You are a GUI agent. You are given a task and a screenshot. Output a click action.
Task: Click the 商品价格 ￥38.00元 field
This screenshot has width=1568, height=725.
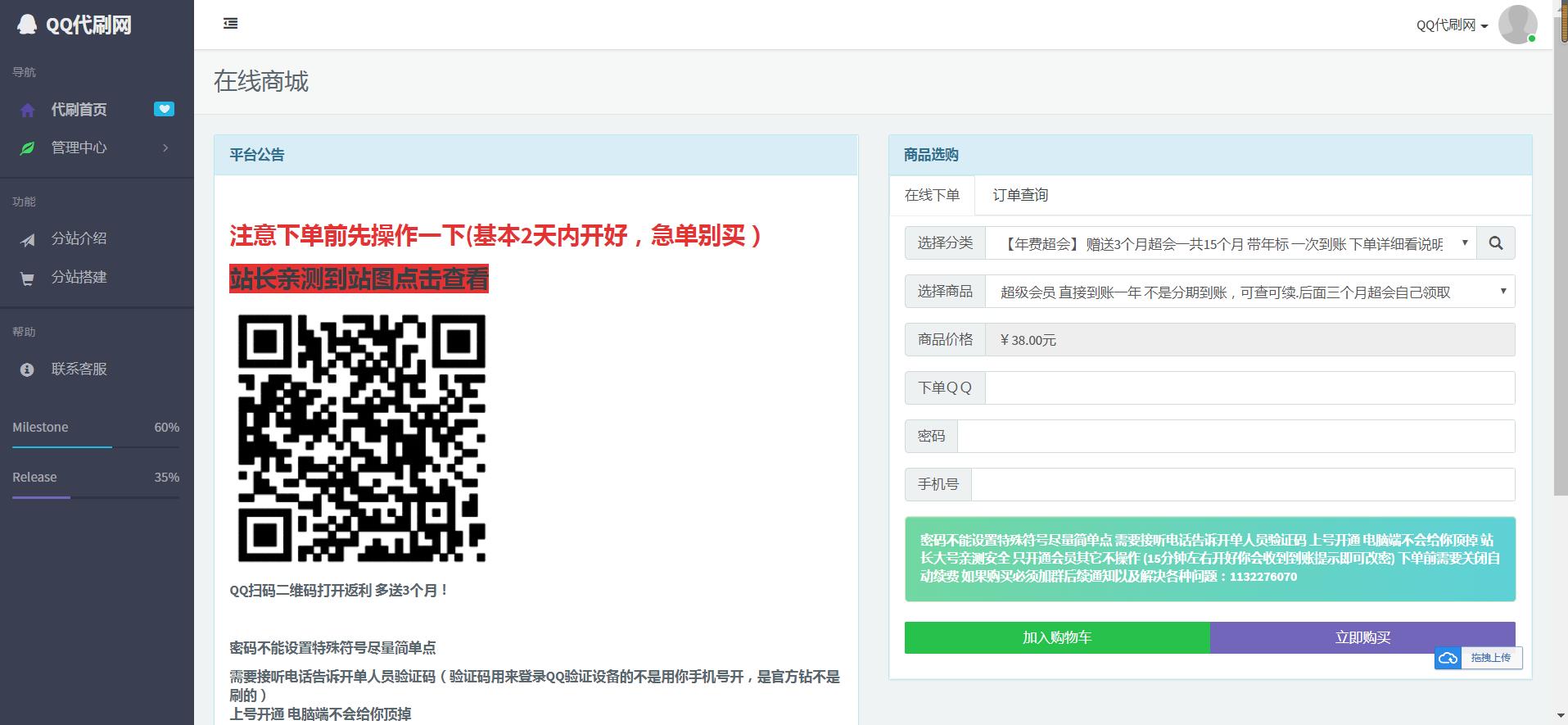coord(1250,340)
